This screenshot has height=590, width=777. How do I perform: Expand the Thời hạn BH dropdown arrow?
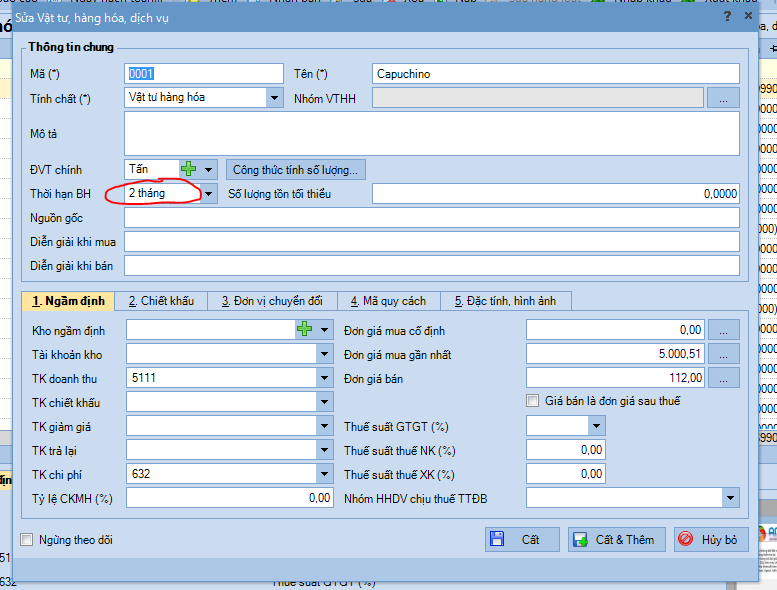point(209,194)
